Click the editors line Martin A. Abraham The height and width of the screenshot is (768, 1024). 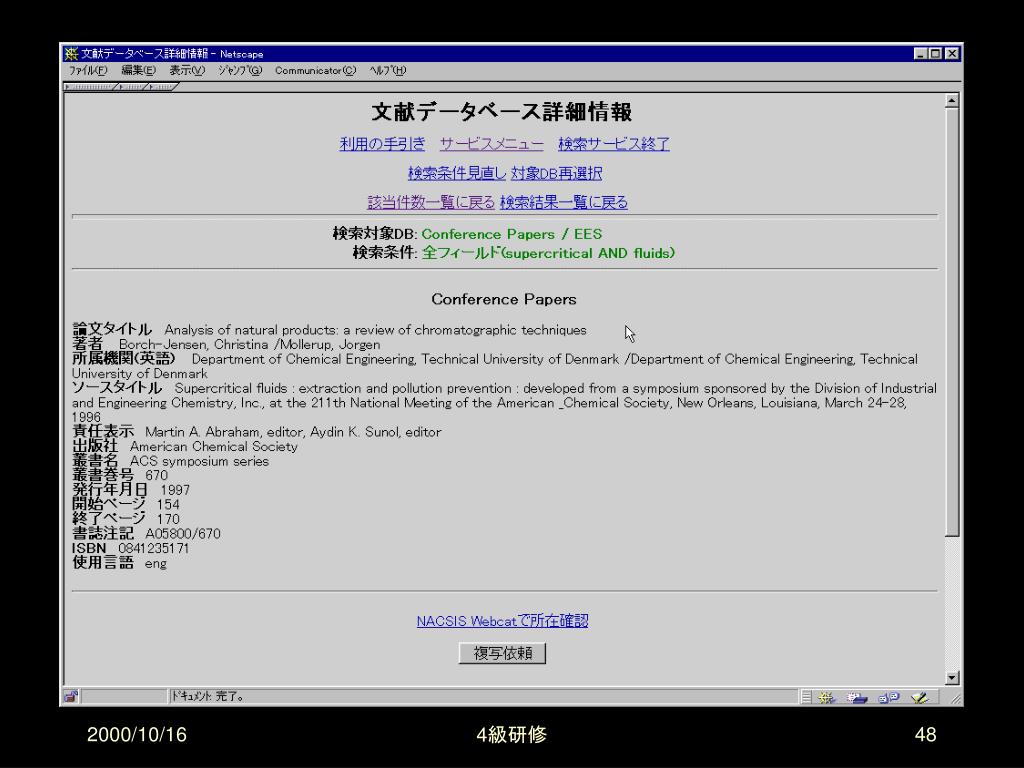(x=293, y=432)
